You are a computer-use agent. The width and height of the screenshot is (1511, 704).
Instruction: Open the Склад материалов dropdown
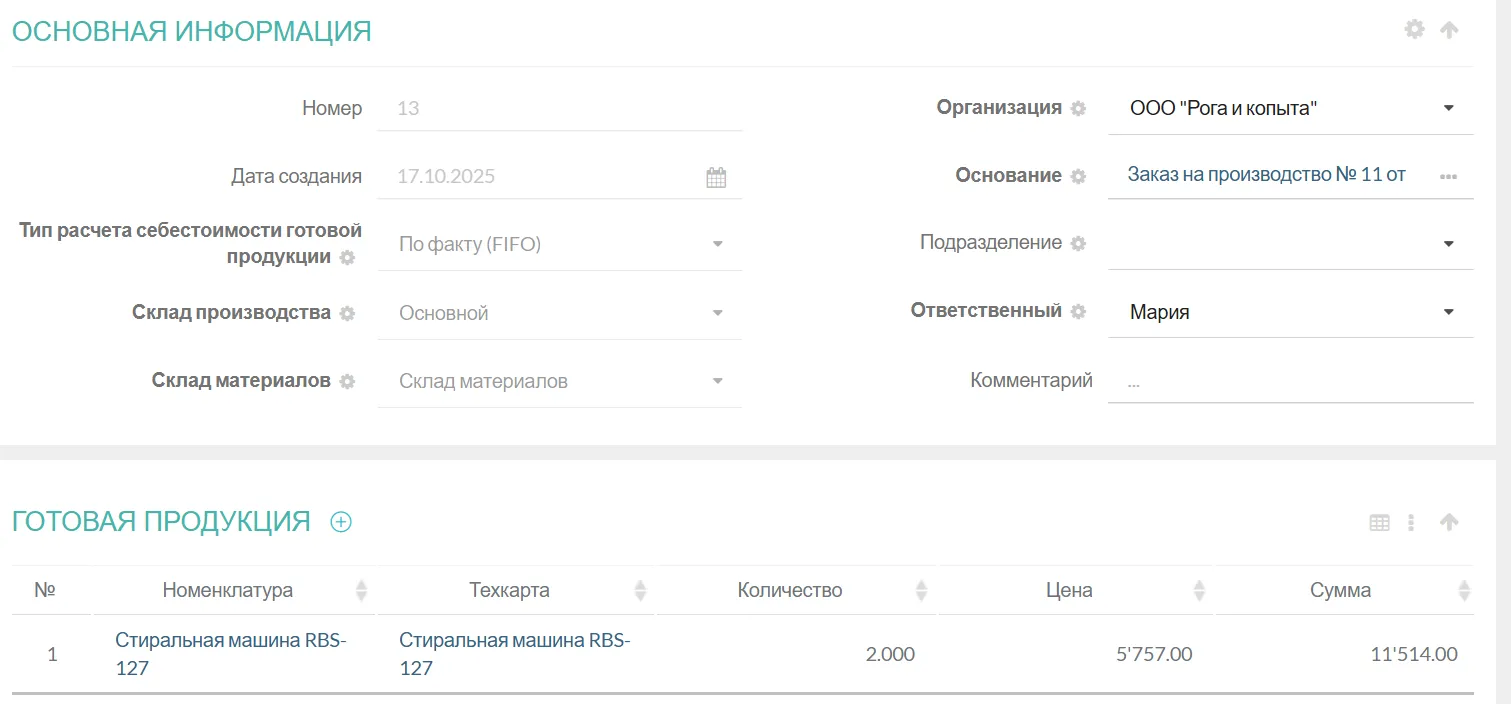(x=717, y=381)
